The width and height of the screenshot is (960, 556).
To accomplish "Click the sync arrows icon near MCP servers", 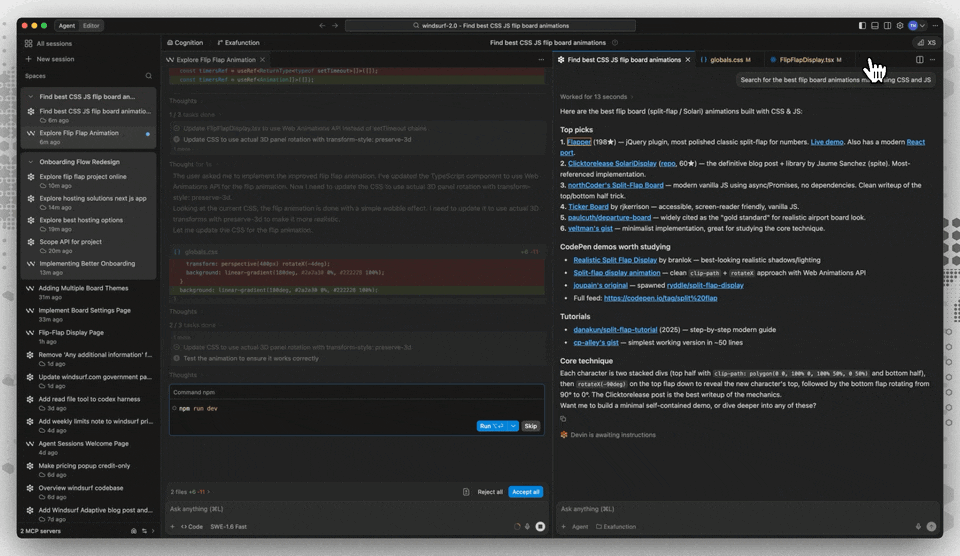I will click(x=144, y=531).
